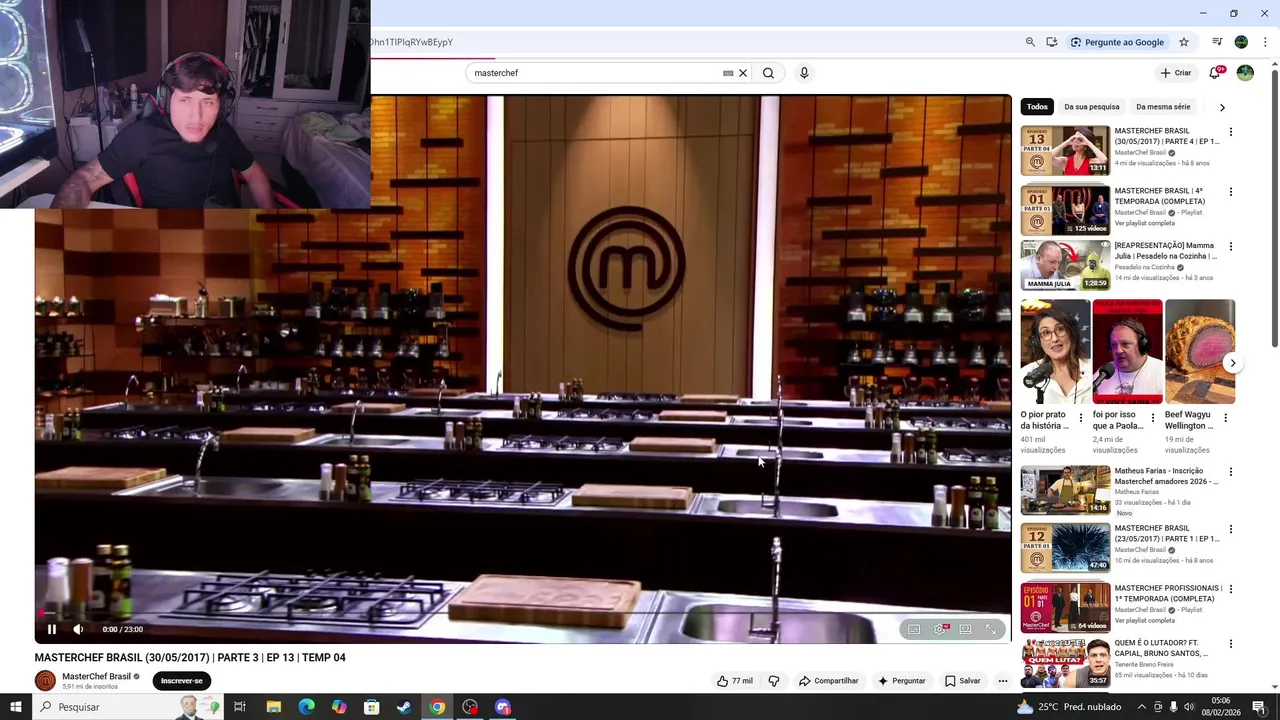Open the YouTube account avatar menu
Image resolution: width=1280 pixels, height=720 pixels.
pos(1245,73)
